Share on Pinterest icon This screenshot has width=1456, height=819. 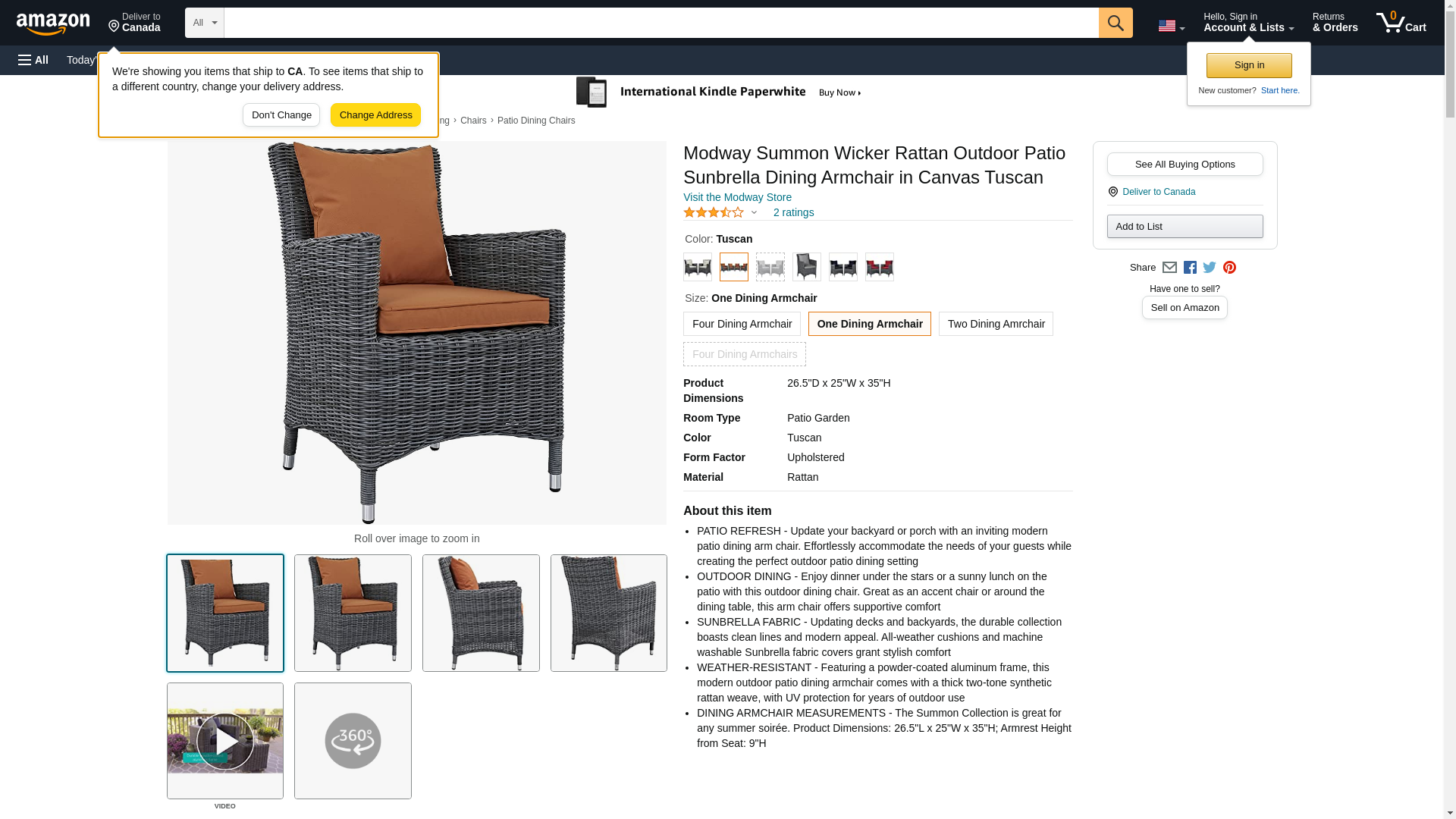[1229, 268]
